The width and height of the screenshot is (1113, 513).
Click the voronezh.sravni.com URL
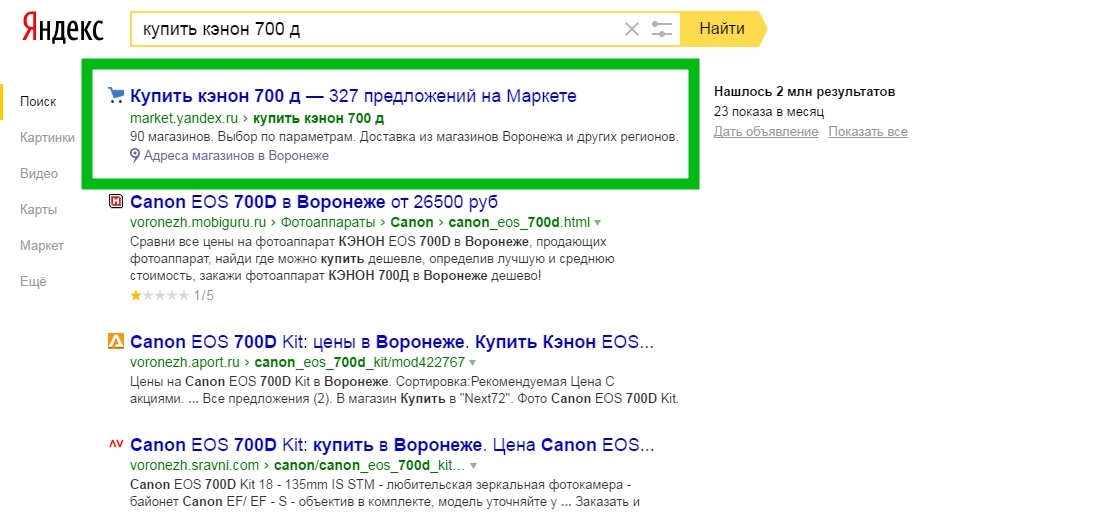point(194,466)
